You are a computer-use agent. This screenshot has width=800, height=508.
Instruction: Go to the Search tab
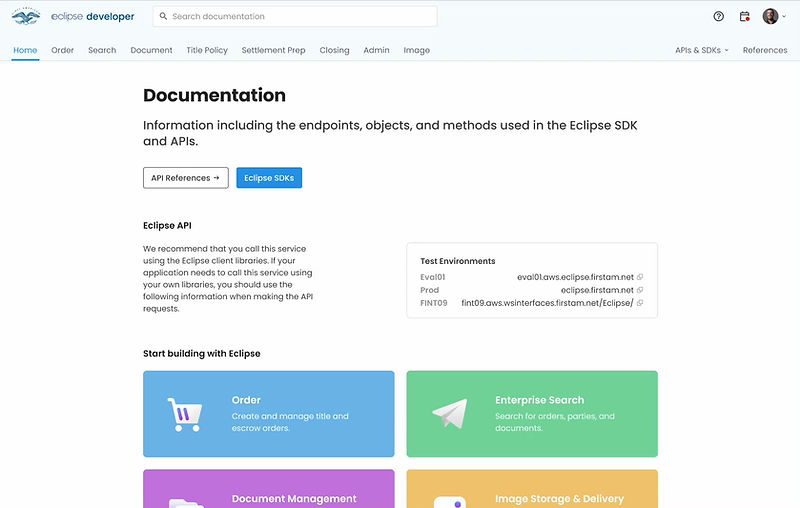pyautogui.click(x=102, y=50)
